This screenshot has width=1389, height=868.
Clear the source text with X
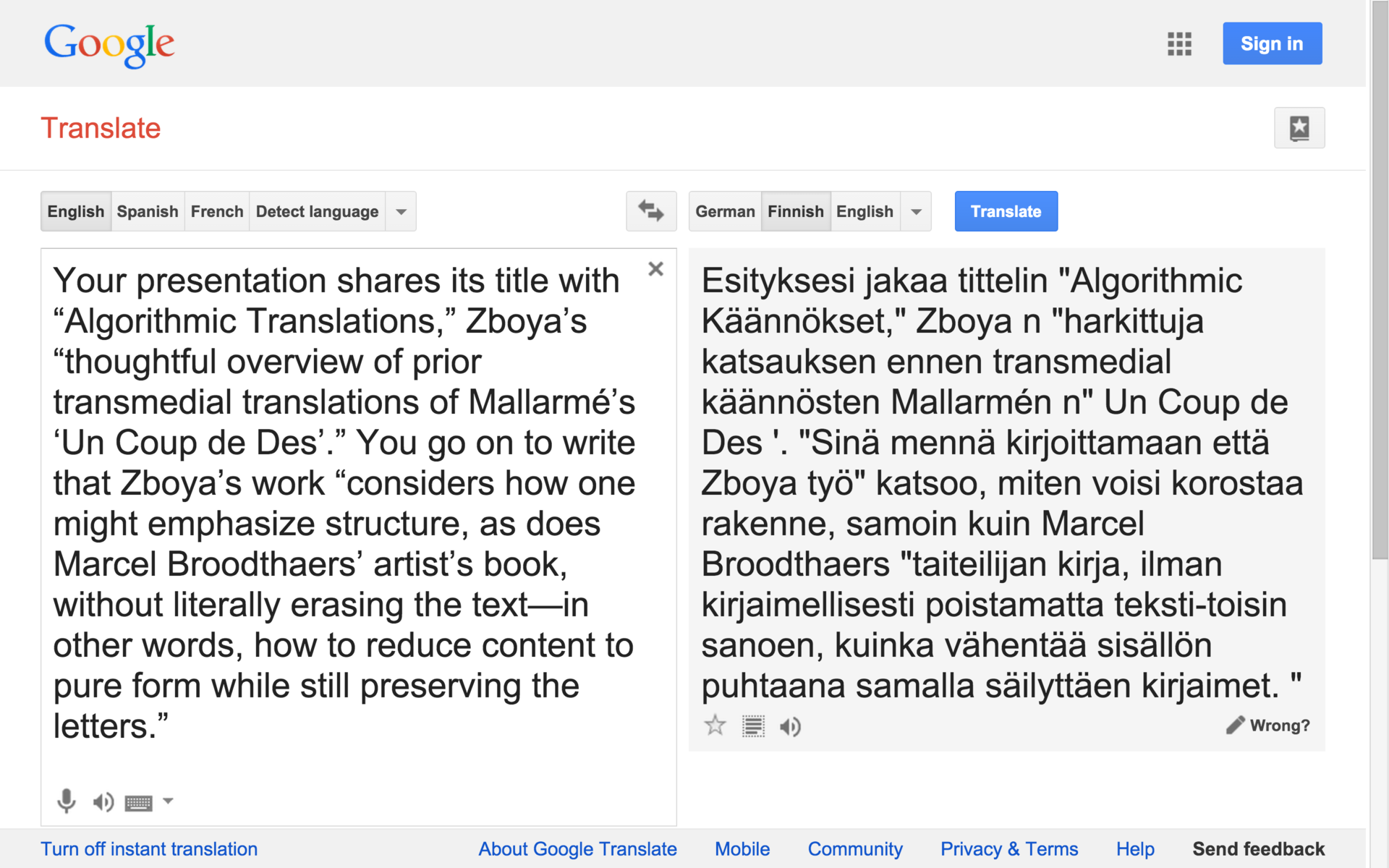pos(655,269)
